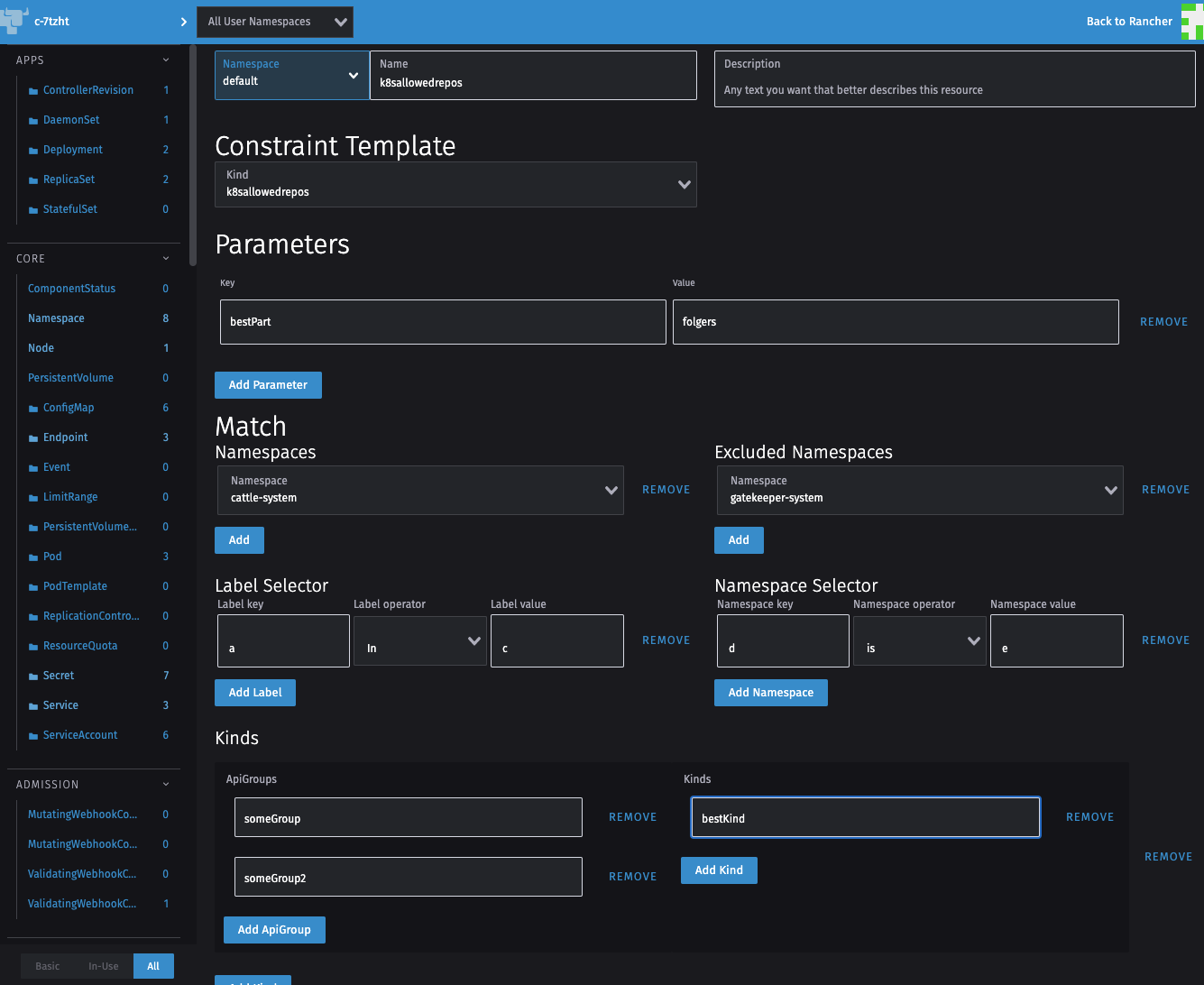1204x985 pixels.
Task: Select ControllerRevision under APPS
Action: (x=89, y=89)
